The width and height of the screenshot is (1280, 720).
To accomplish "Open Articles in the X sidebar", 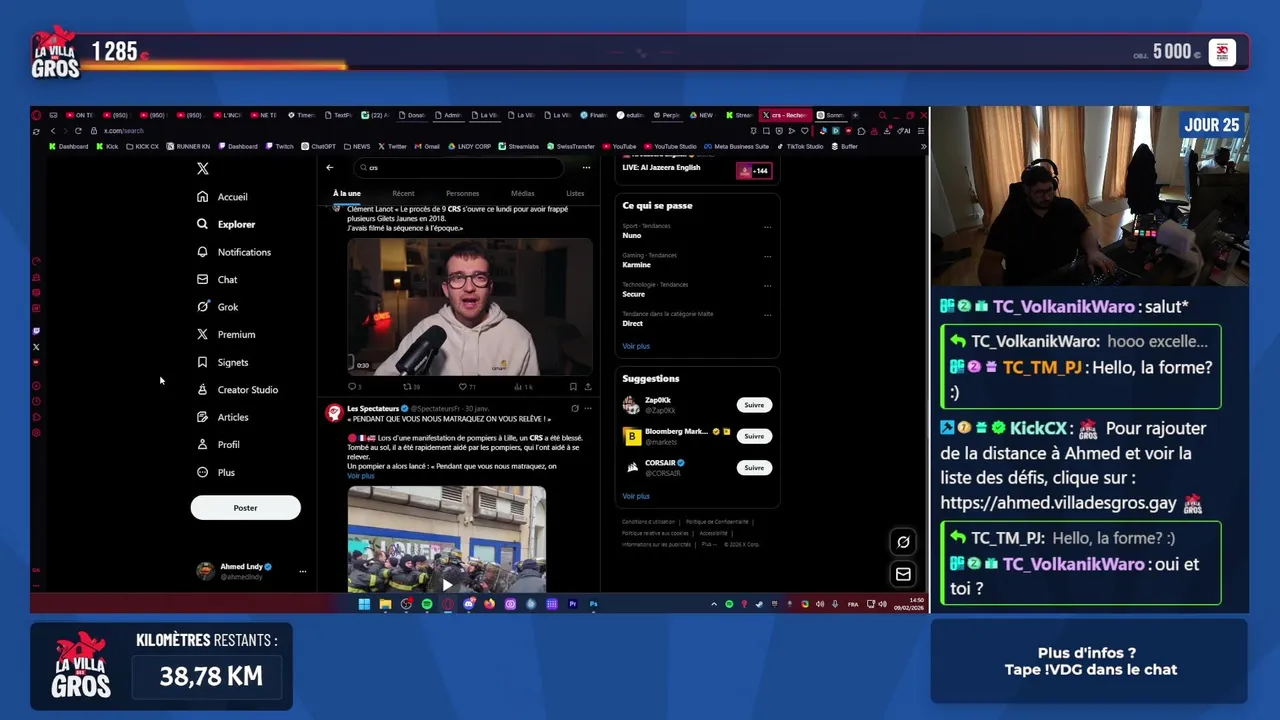I will pyautogui.click(x=222, y=417).
